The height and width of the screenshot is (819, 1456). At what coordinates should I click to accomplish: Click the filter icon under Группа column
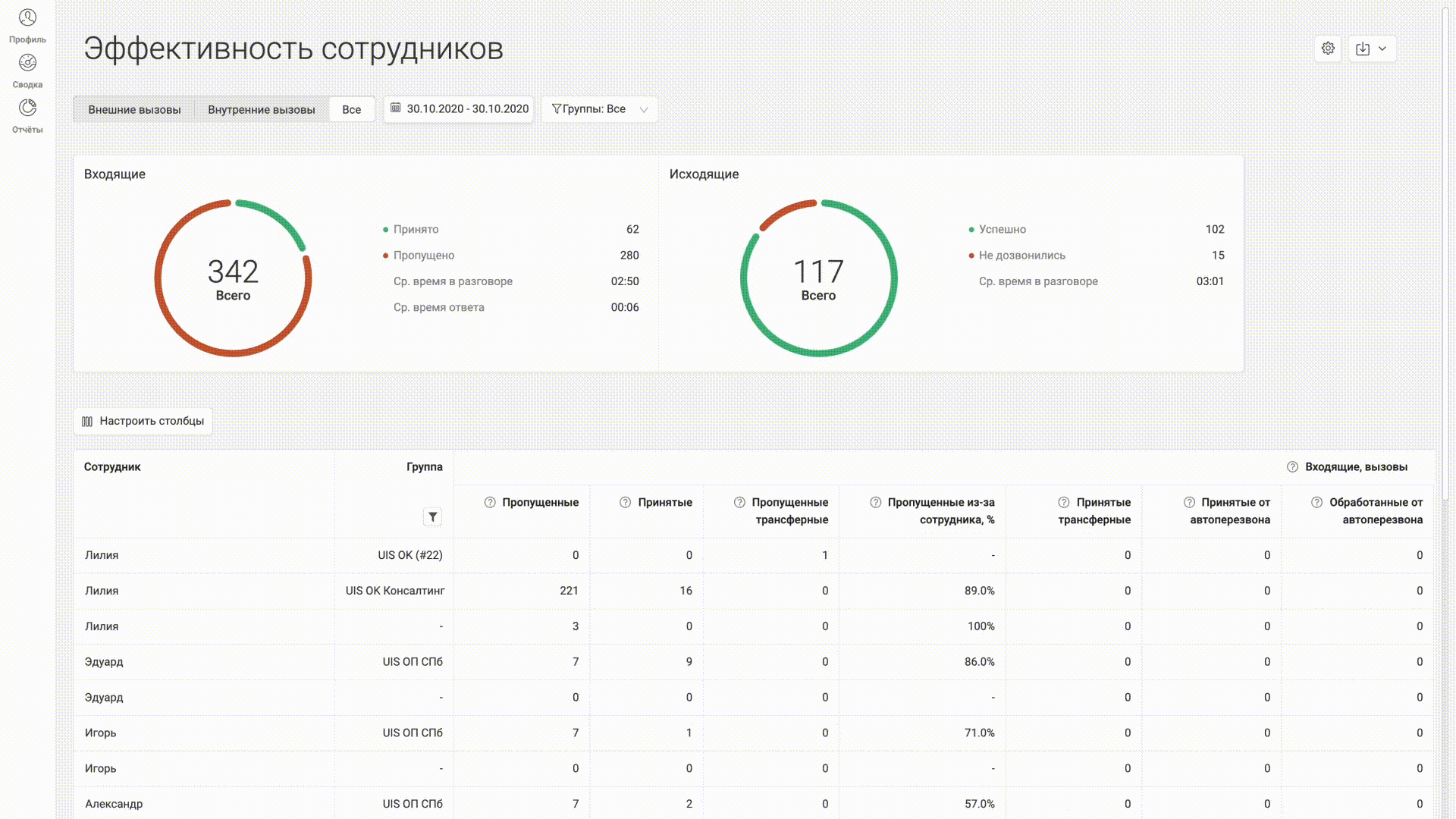pos(432,517)
